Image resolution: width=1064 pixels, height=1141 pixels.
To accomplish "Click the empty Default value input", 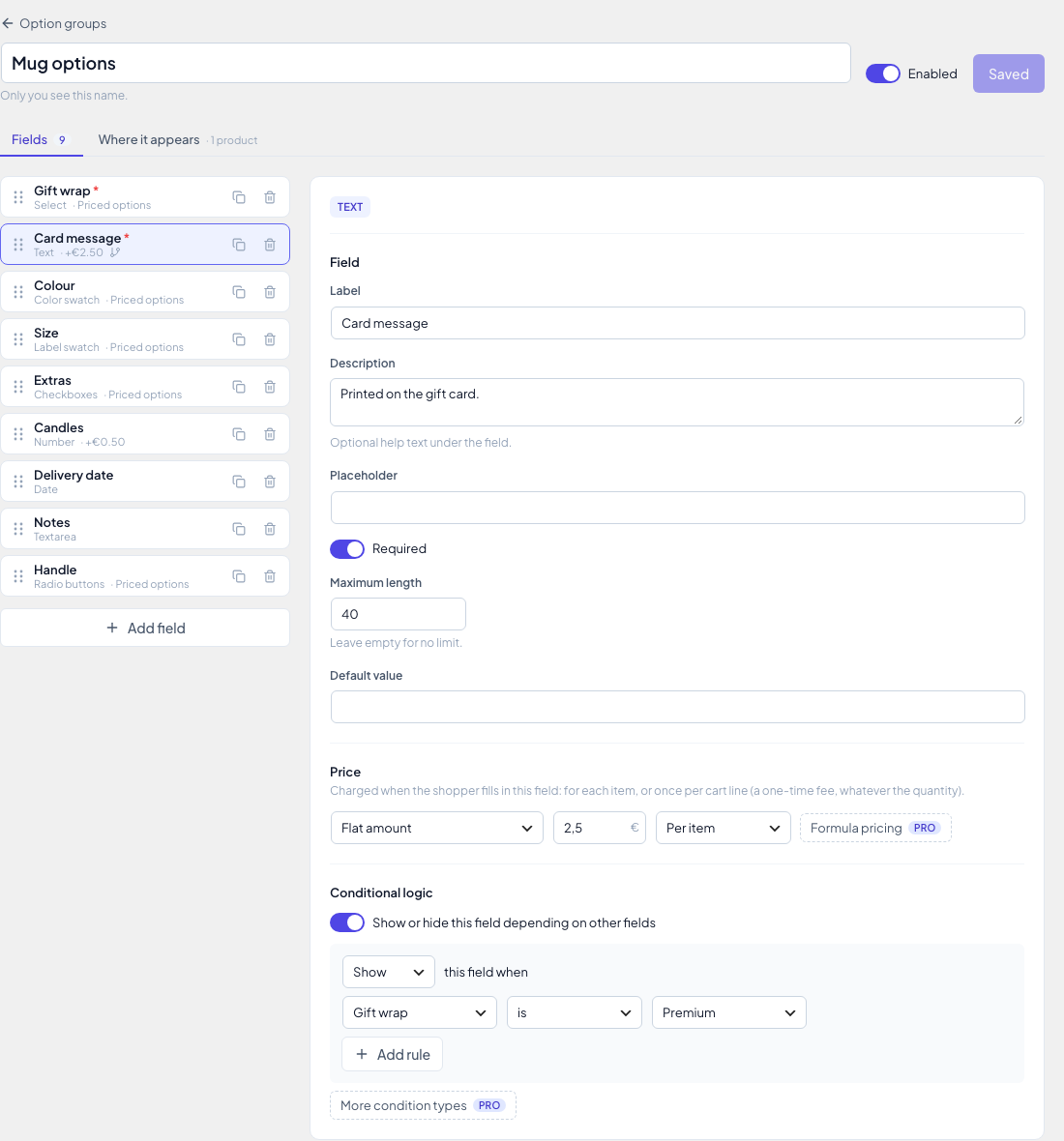I will (677, 707).
